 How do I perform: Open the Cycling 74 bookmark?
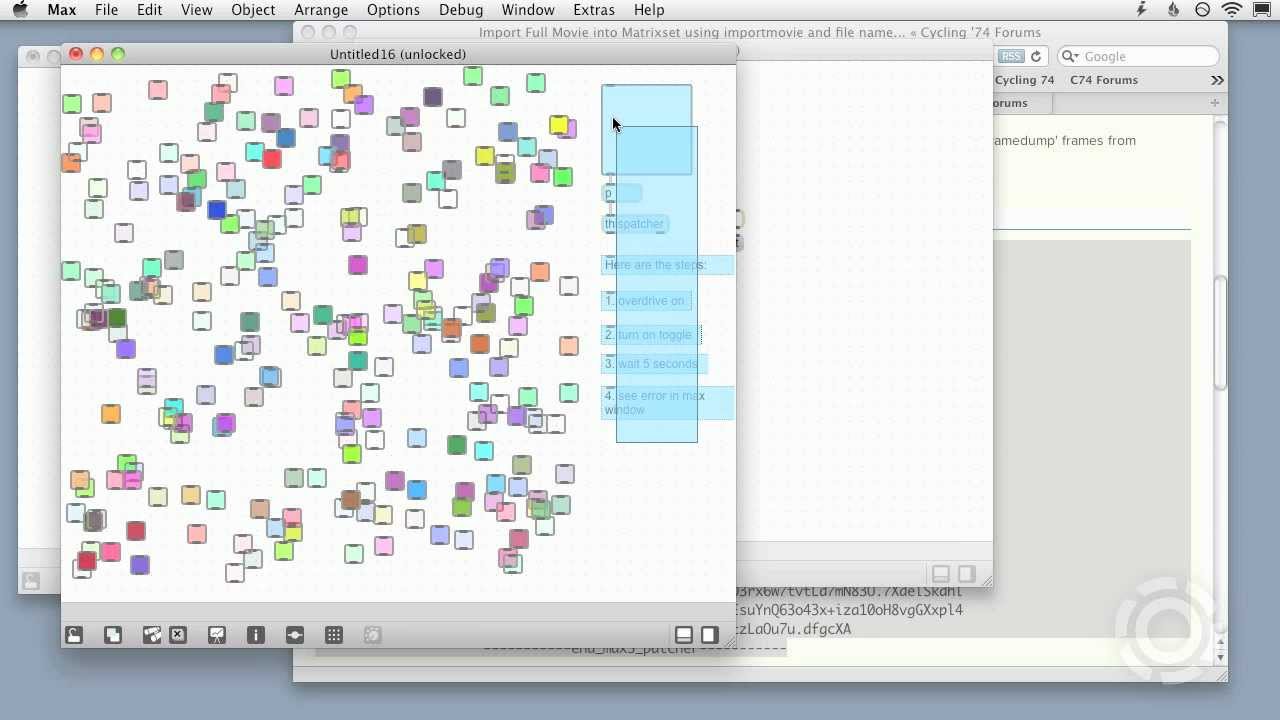1024,80
